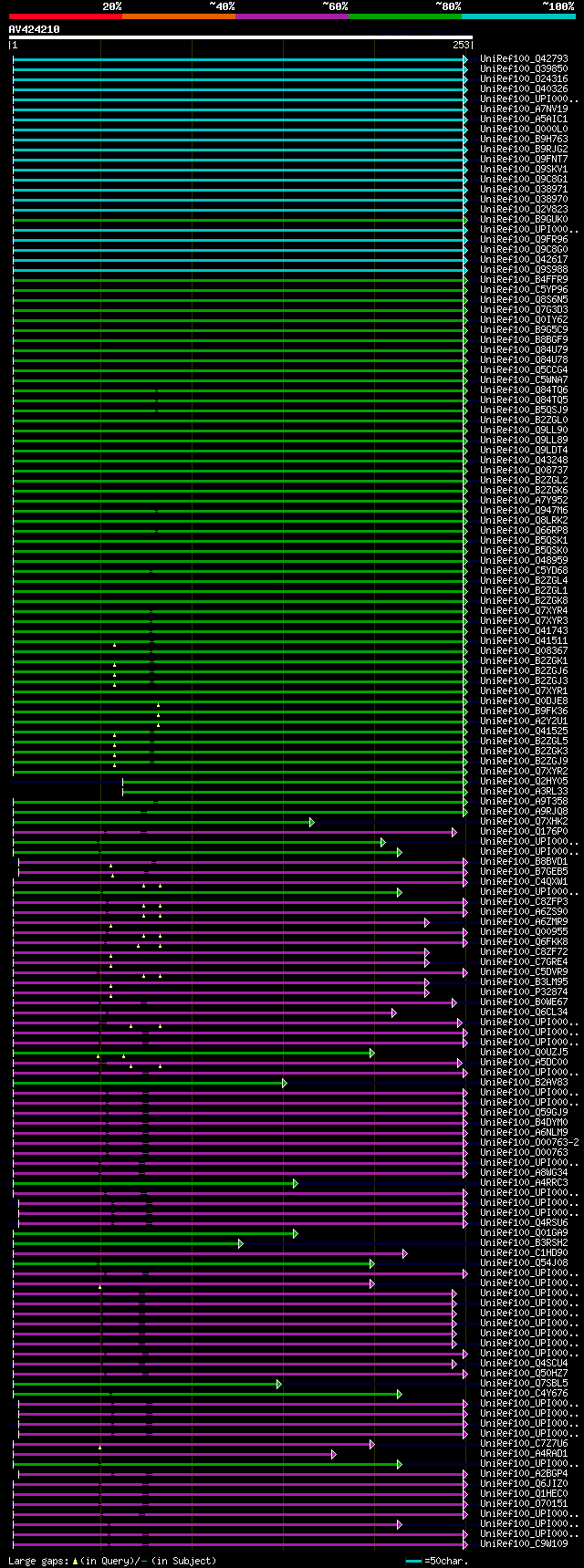Screen dimensions: 584x1568
Task: Click the Large gaps legend text
Action: coord(112,1561)
